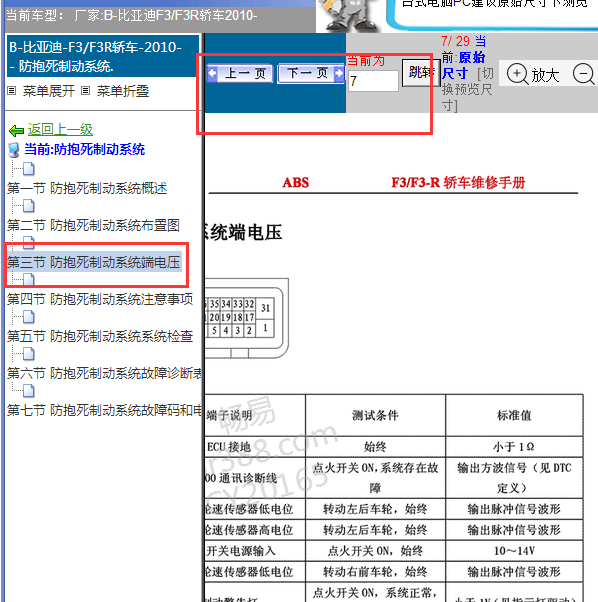Select 第三节 防抱死制动系统端电压
598x602 pixels.
tap(94, 262)
